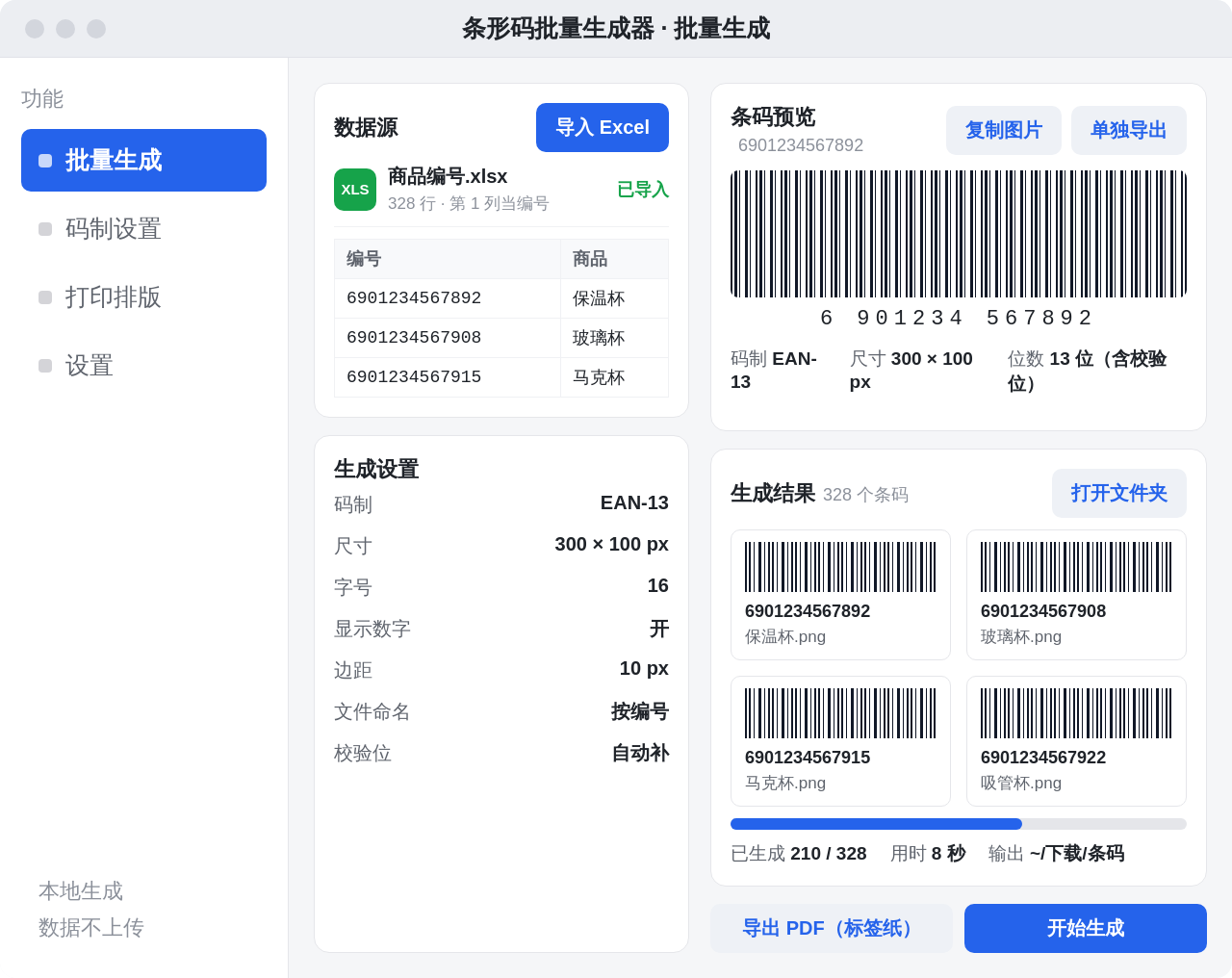Click the 开始生成 button

point(1086,929)
